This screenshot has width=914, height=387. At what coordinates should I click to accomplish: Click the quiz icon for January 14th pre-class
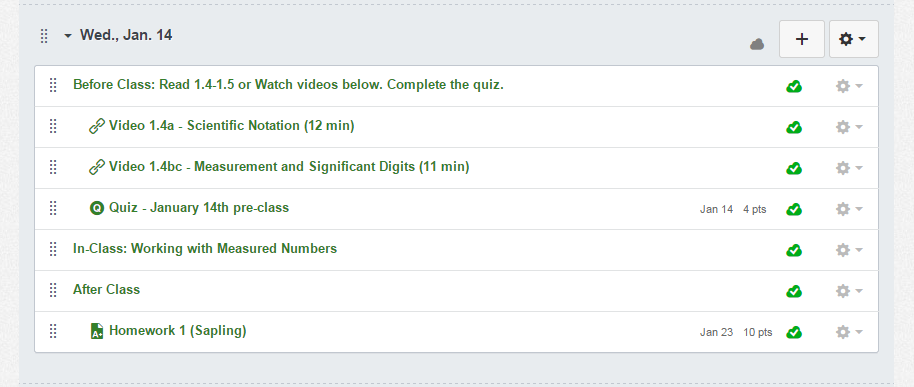point(97,208)
